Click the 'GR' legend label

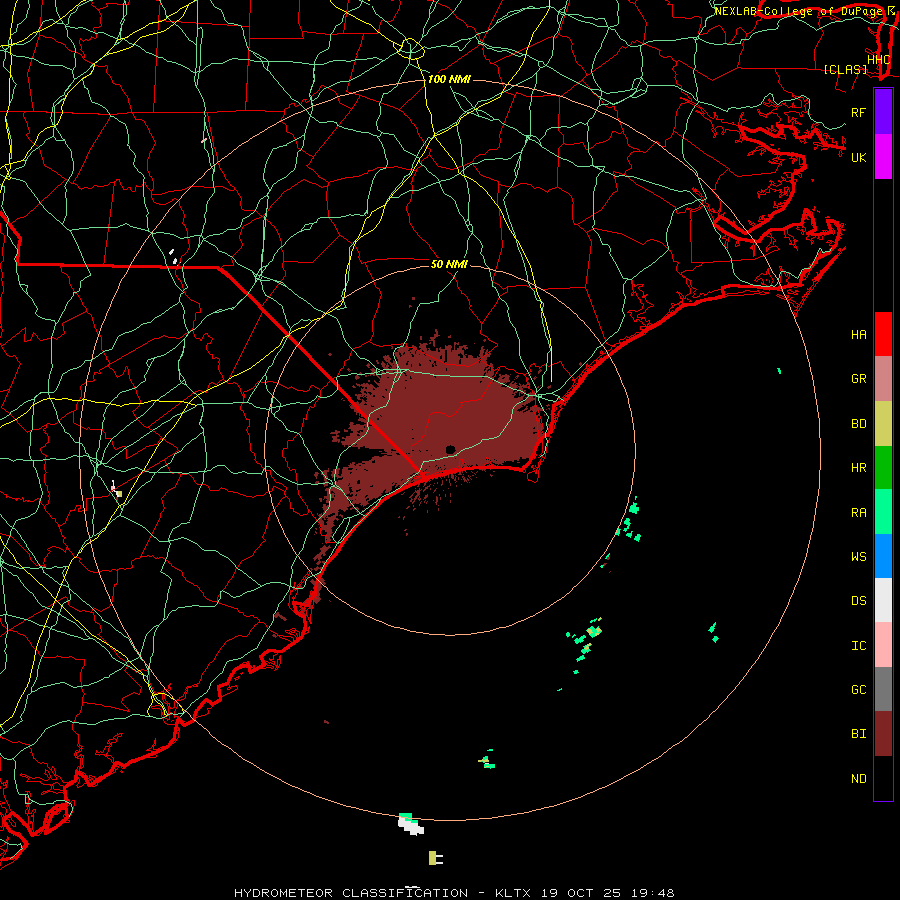[858, 379]
